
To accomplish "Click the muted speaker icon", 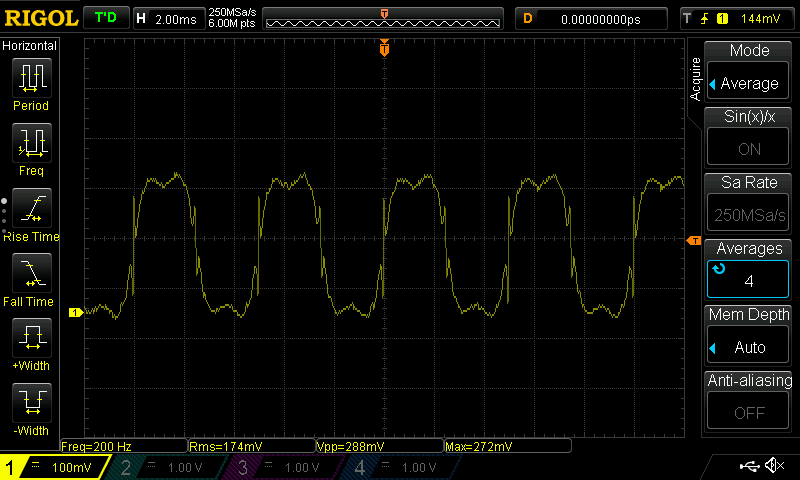I will (775, 465).
